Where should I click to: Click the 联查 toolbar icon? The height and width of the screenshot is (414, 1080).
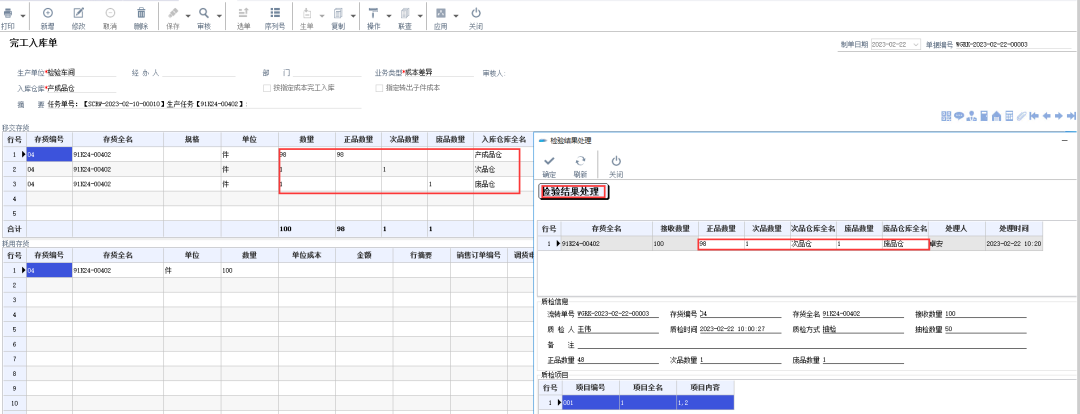404,13
